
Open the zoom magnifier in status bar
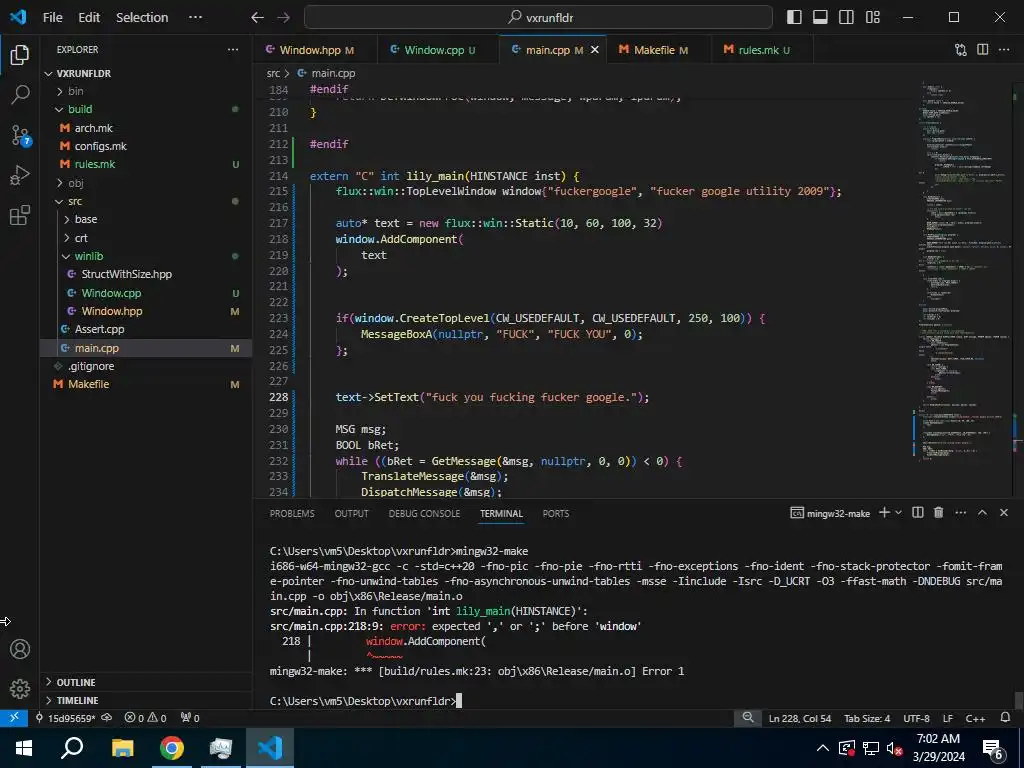pyautogui.click(x=748, y=718)
